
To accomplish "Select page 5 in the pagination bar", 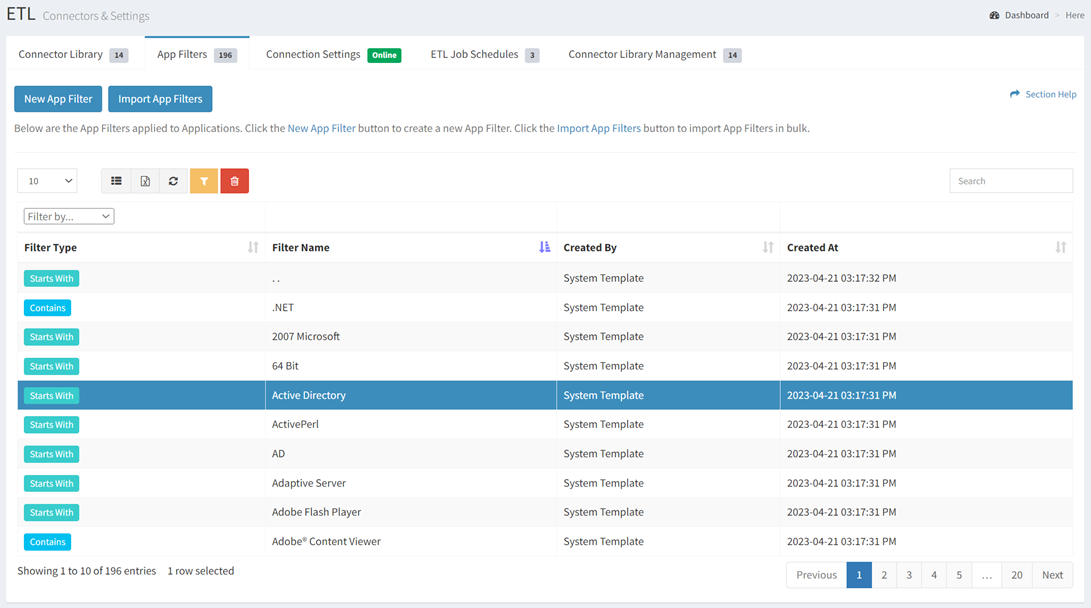I will click(958, 574).
